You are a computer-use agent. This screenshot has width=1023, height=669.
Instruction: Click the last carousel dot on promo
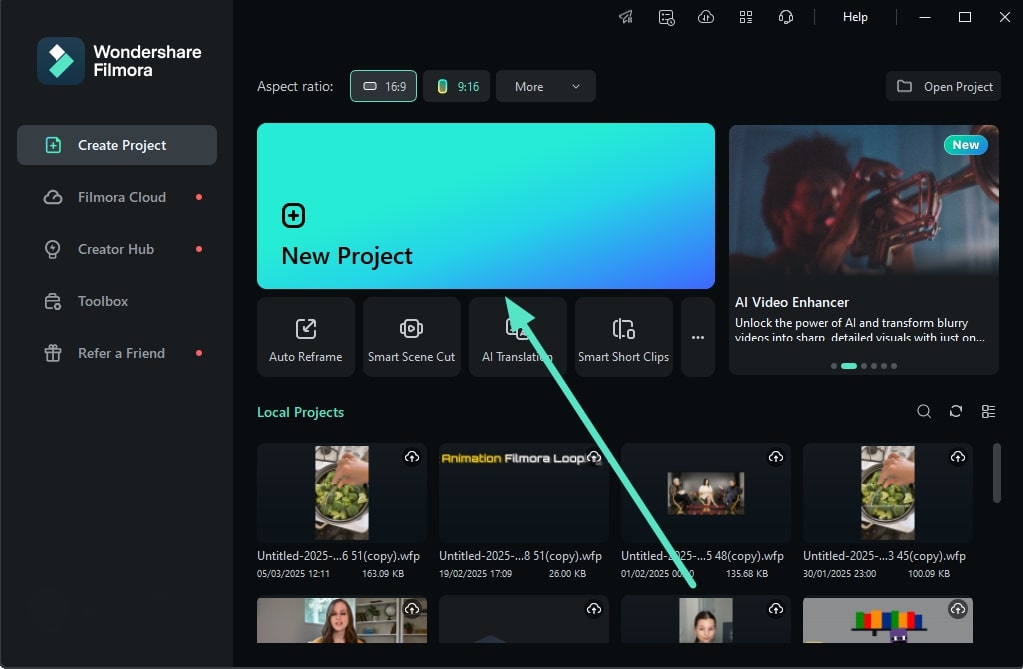tap(894, 366)
